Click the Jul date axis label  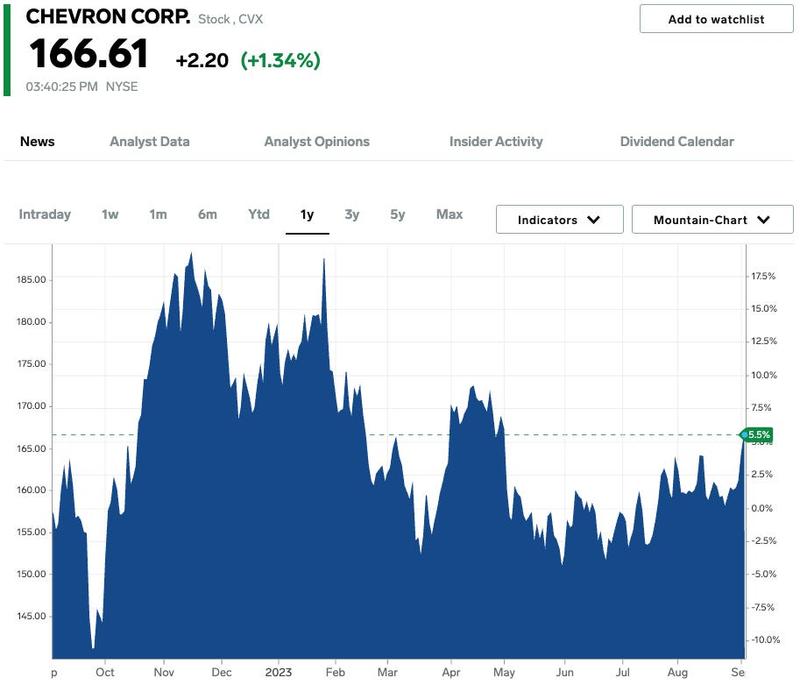pos(622,672)
